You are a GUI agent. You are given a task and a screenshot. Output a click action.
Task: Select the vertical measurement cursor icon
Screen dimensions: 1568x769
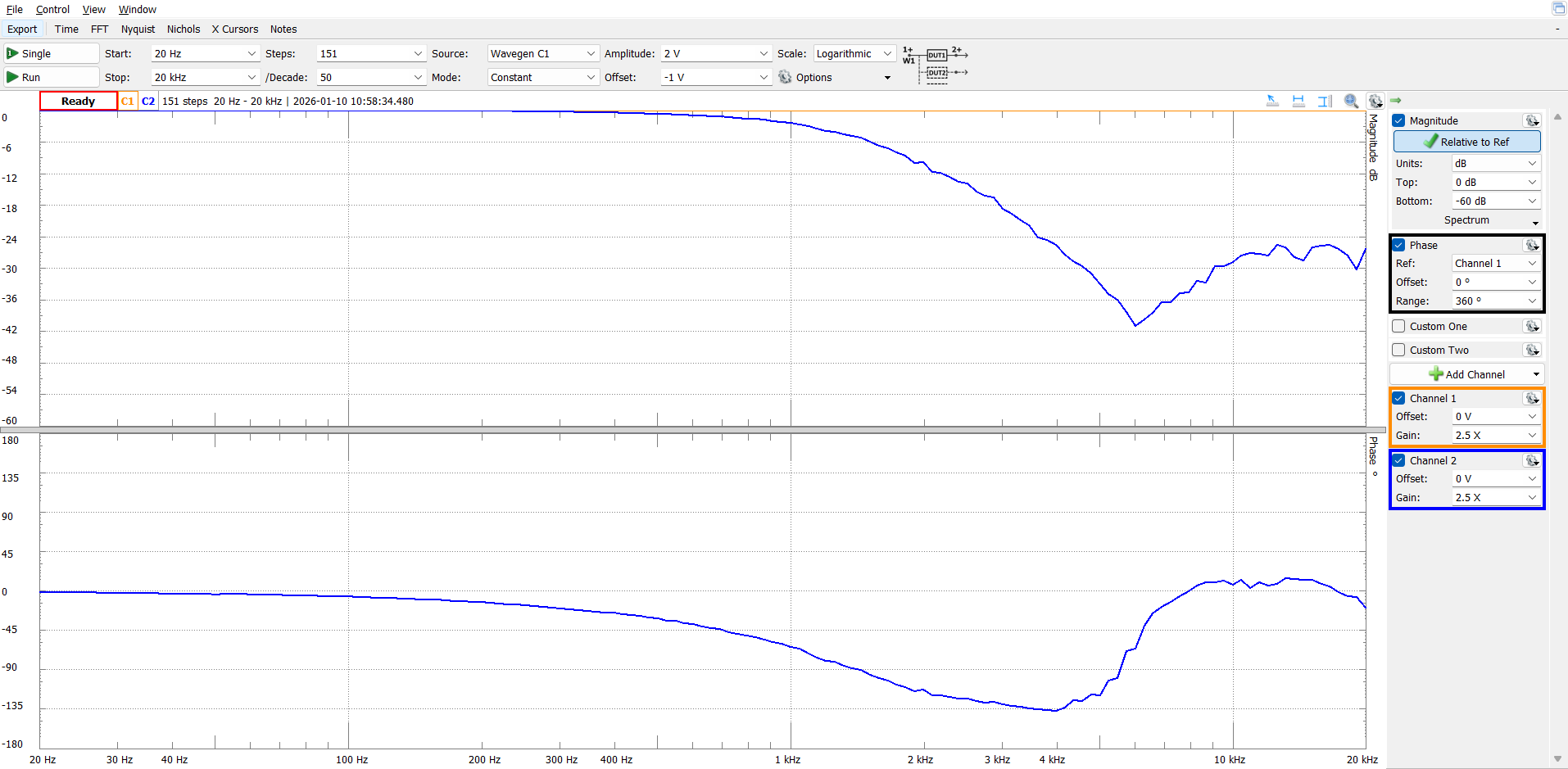1325,101
